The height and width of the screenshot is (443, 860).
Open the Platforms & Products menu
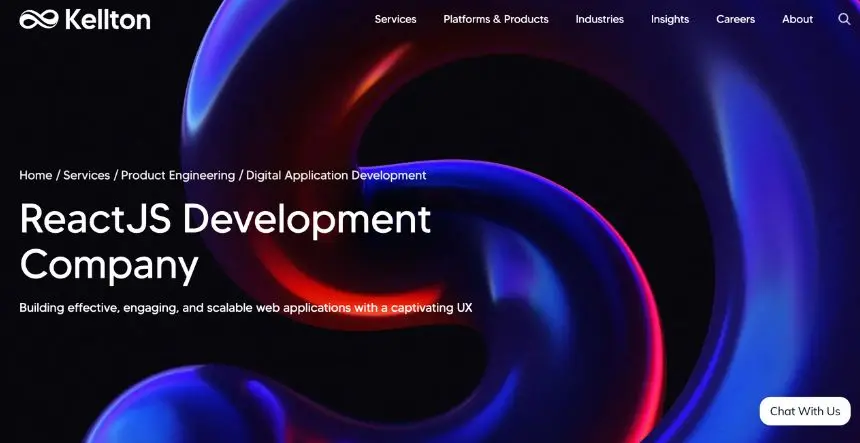tap(496, 19)
